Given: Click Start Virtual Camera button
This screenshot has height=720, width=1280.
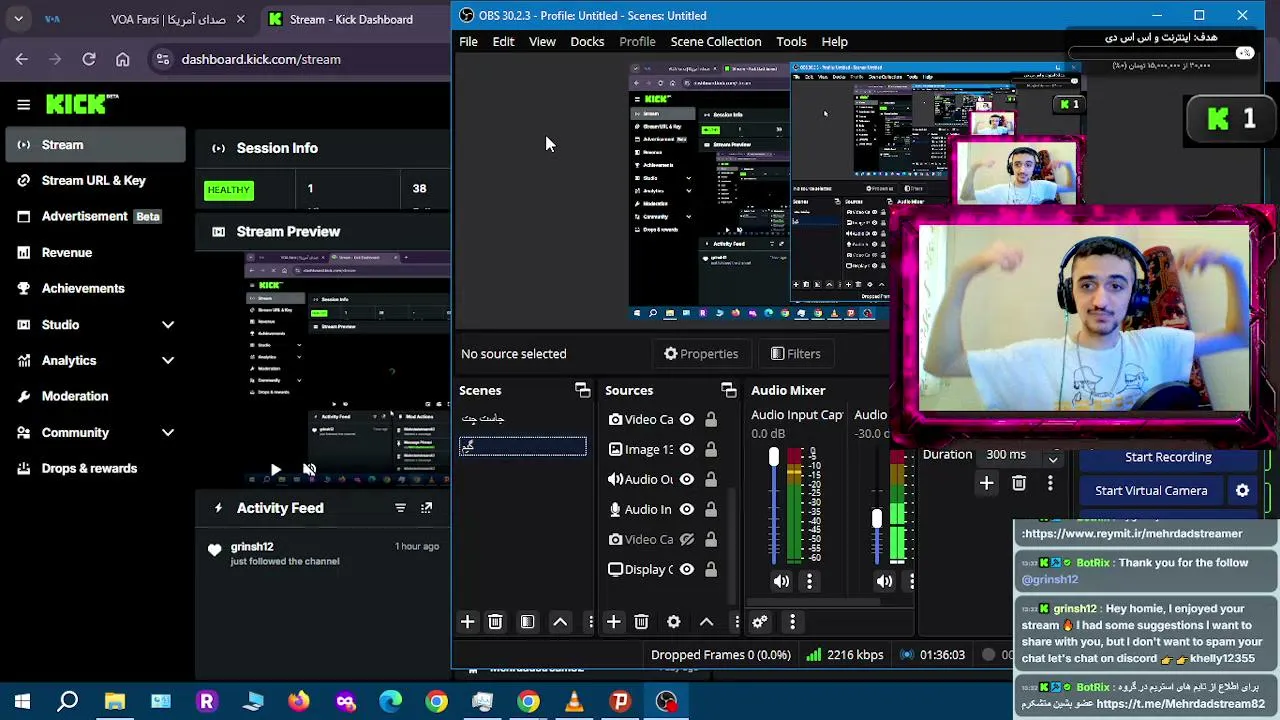Looking at the screenshot, I should pos(1151,491).
